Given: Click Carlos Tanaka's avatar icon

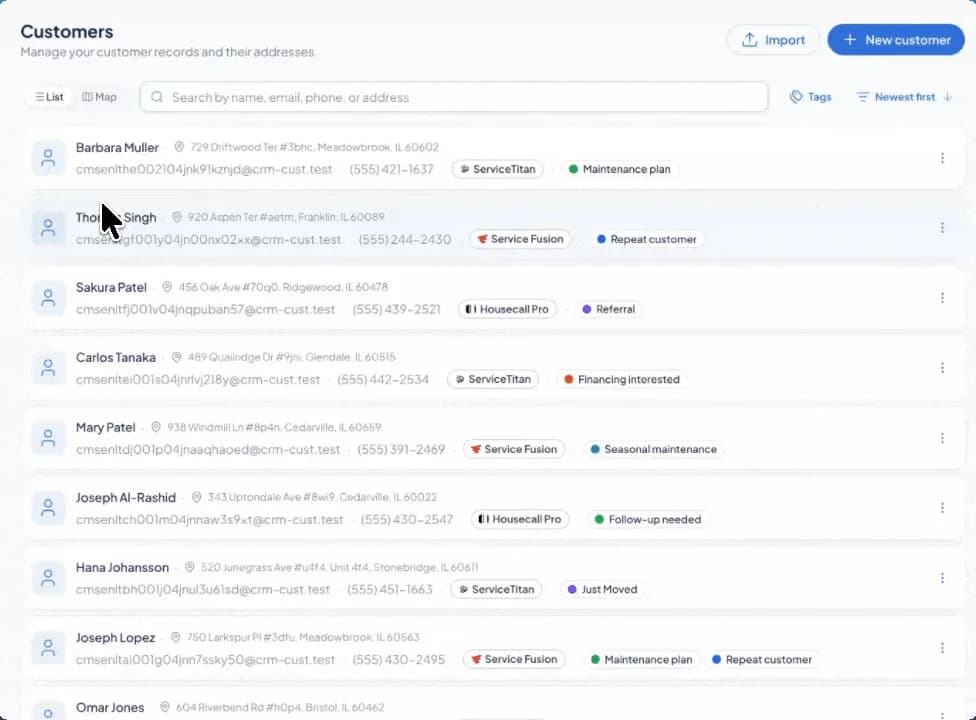Looking at the screenshot, I should click(48, 368).
